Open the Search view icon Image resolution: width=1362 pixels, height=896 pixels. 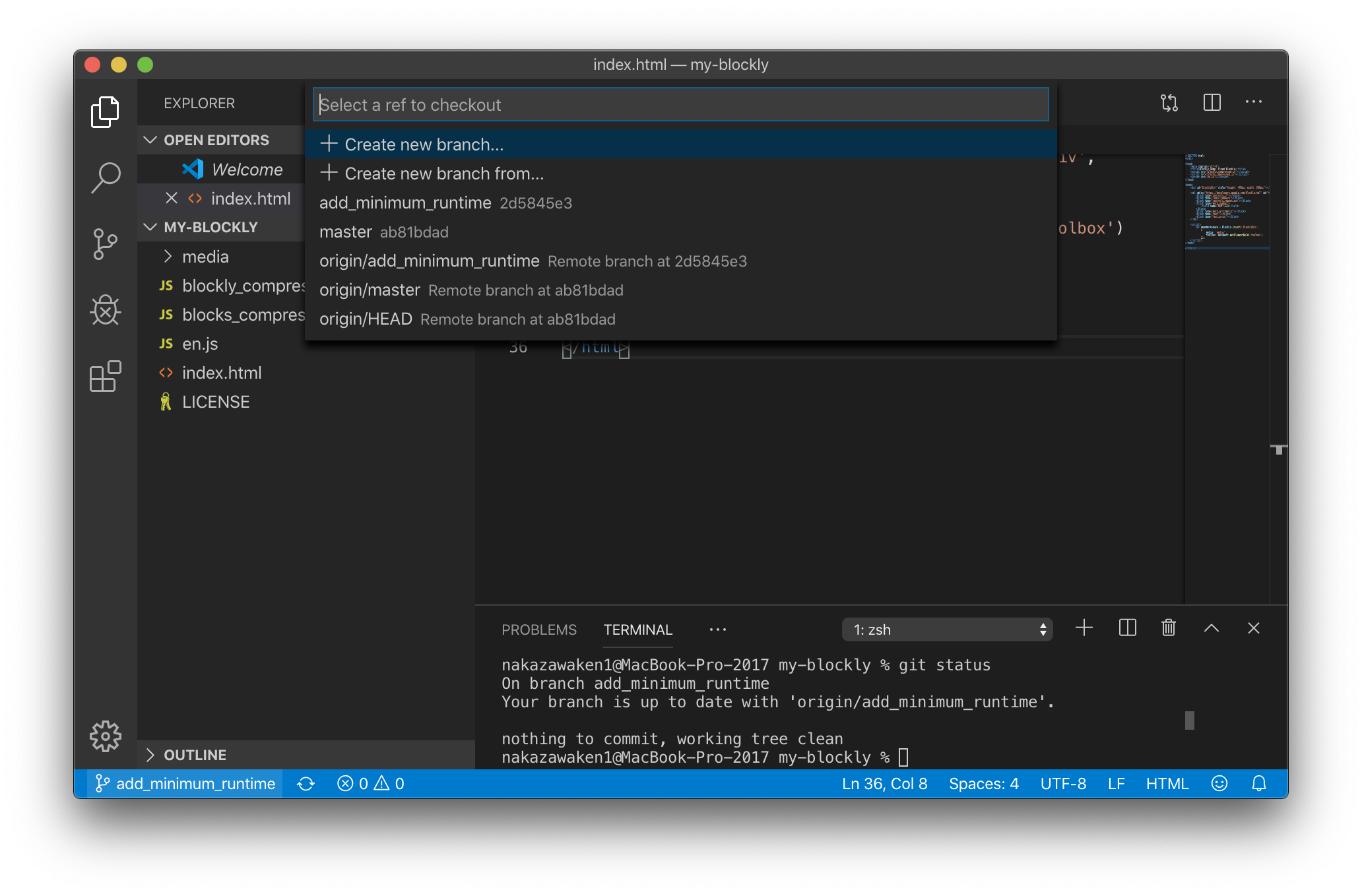click(x=106, y=177)
